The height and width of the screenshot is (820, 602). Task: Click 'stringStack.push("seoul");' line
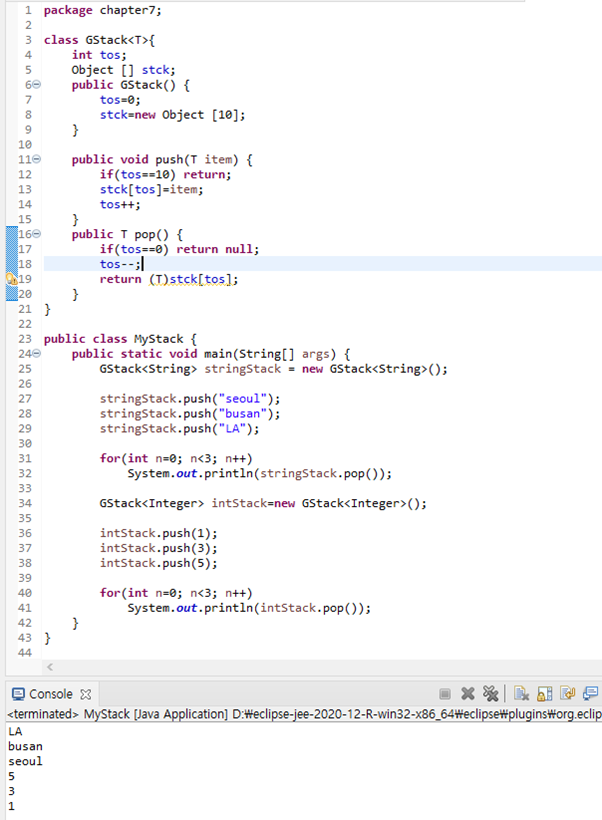[190, 399]
